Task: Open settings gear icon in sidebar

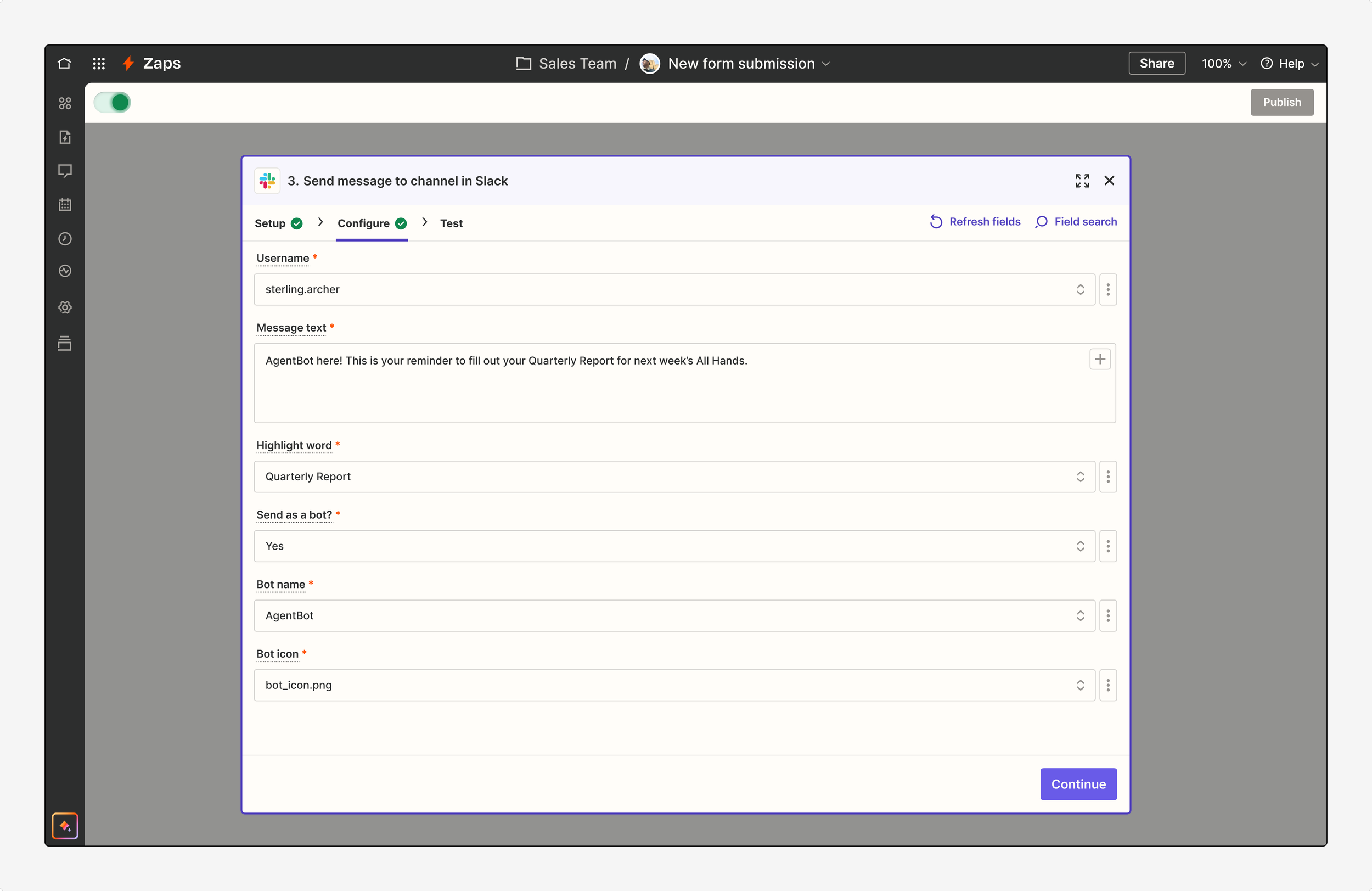Action: click(x=65, y=307)
